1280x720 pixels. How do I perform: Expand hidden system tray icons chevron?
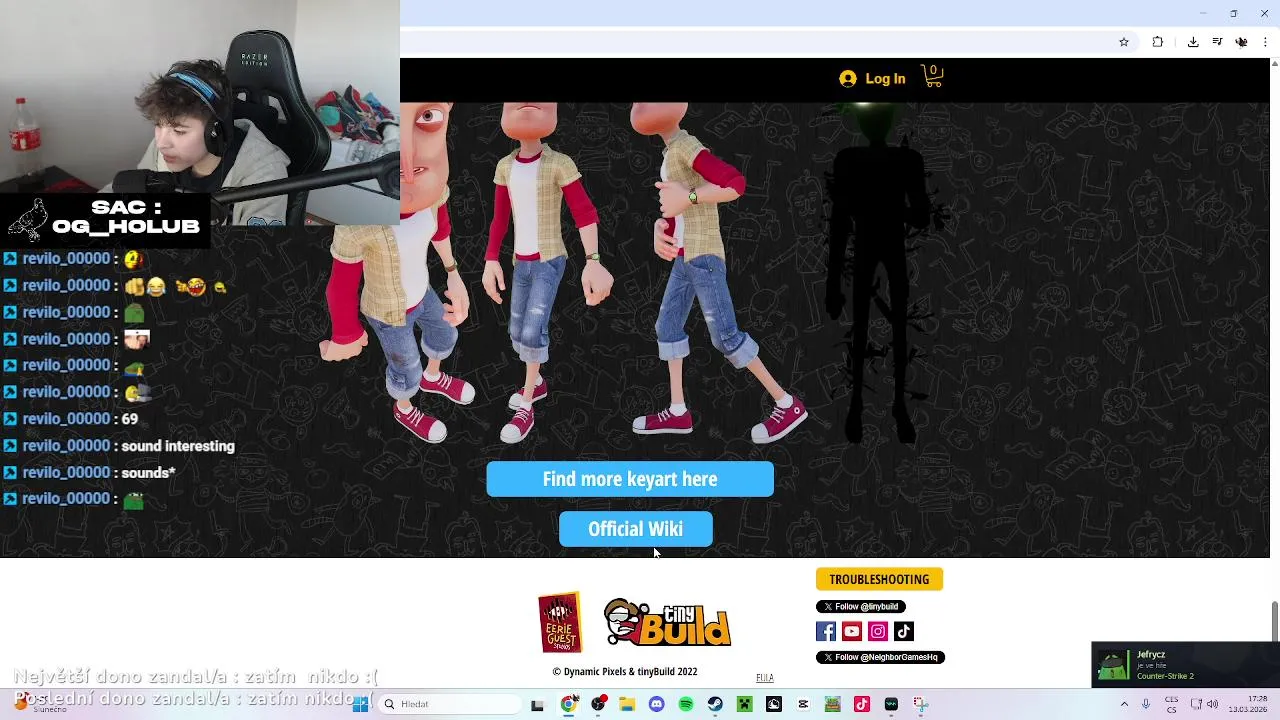[1124, 705]
